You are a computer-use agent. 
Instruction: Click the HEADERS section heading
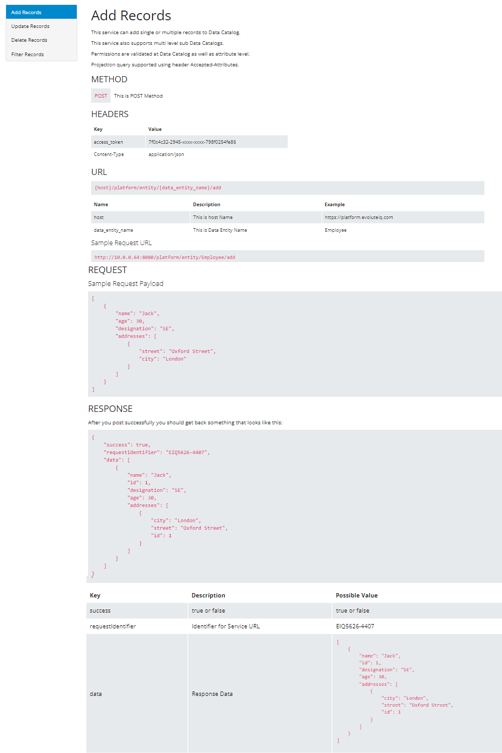(x=110, y=114)
